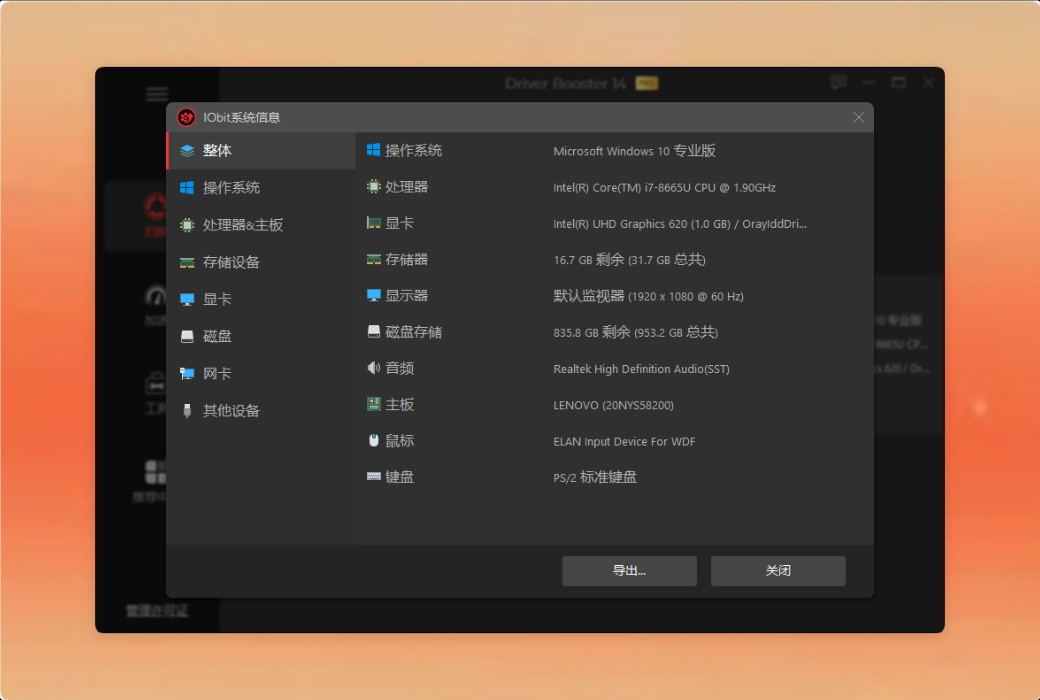Click the monitor icon beside sidebar 显卡
1040x700 pixels.
[187, 299]
